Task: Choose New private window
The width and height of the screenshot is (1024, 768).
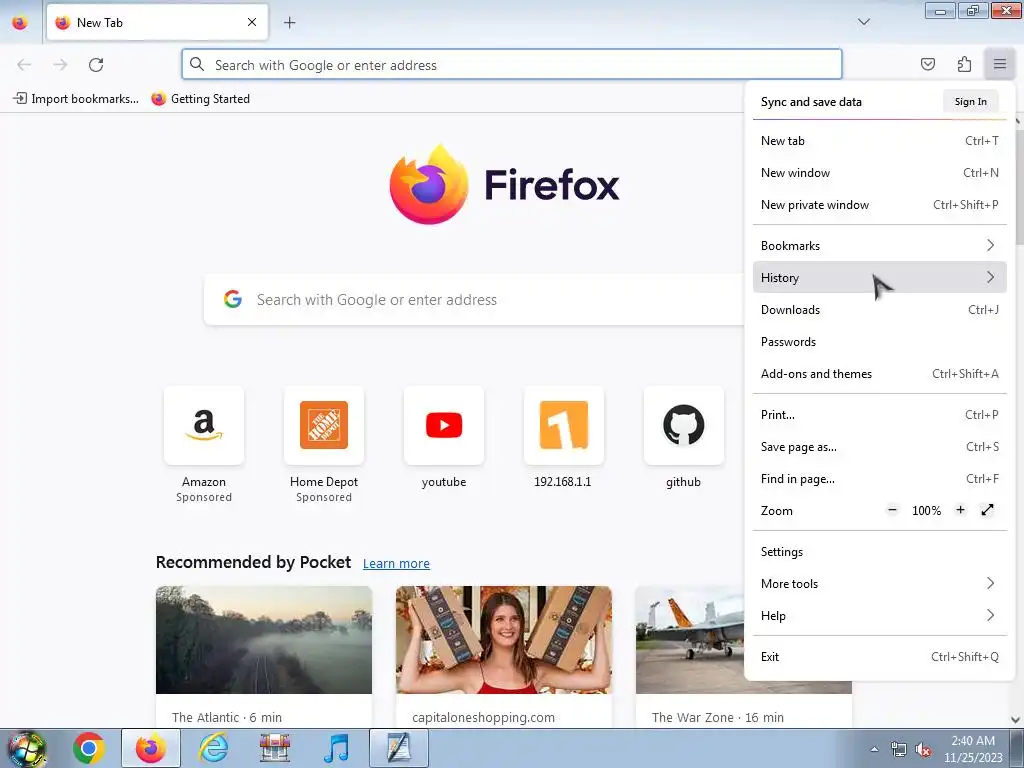Action: pos(879,204)
